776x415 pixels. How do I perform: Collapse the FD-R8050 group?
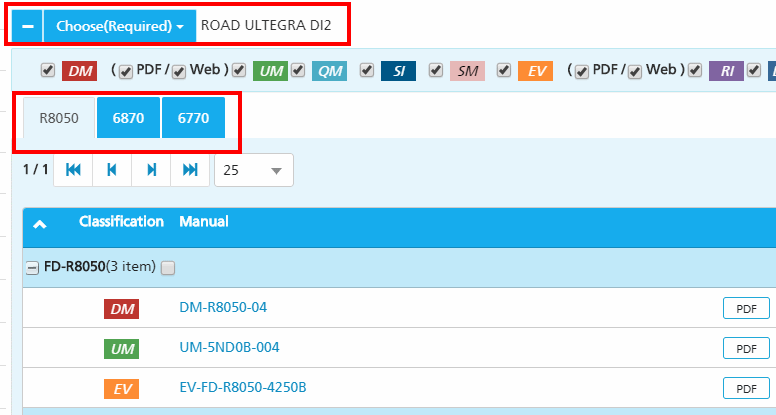click(32, 268)
